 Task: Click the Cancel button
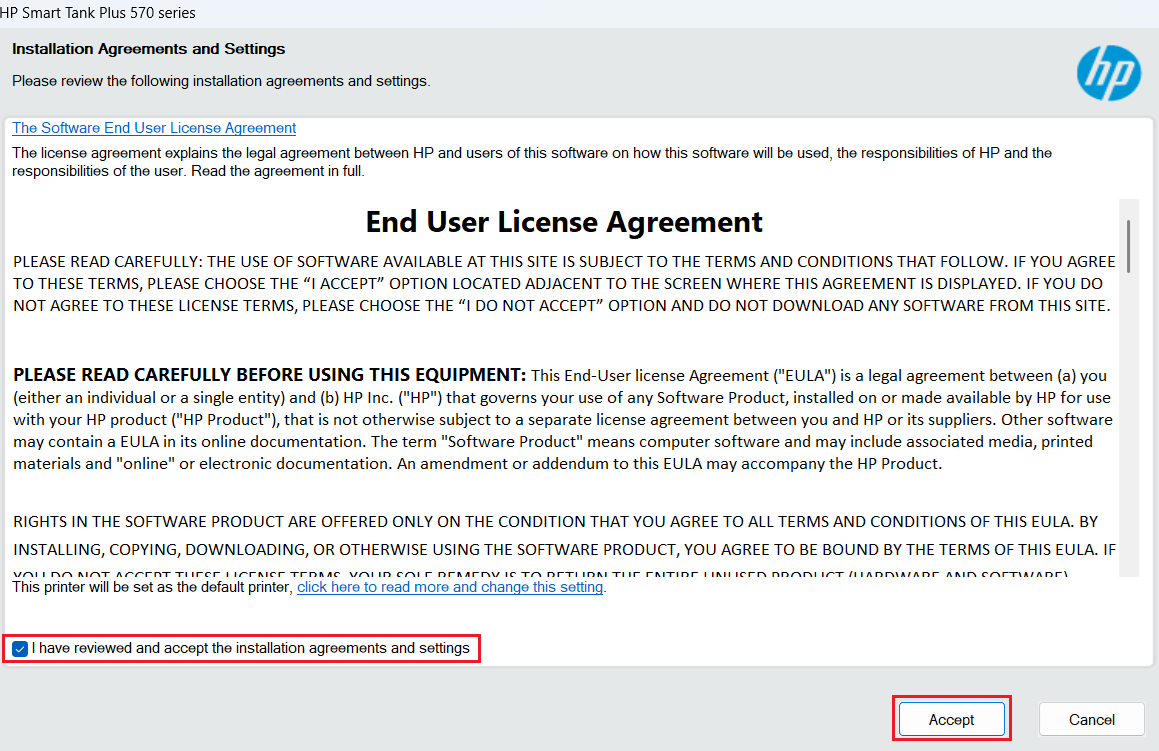1091,718
